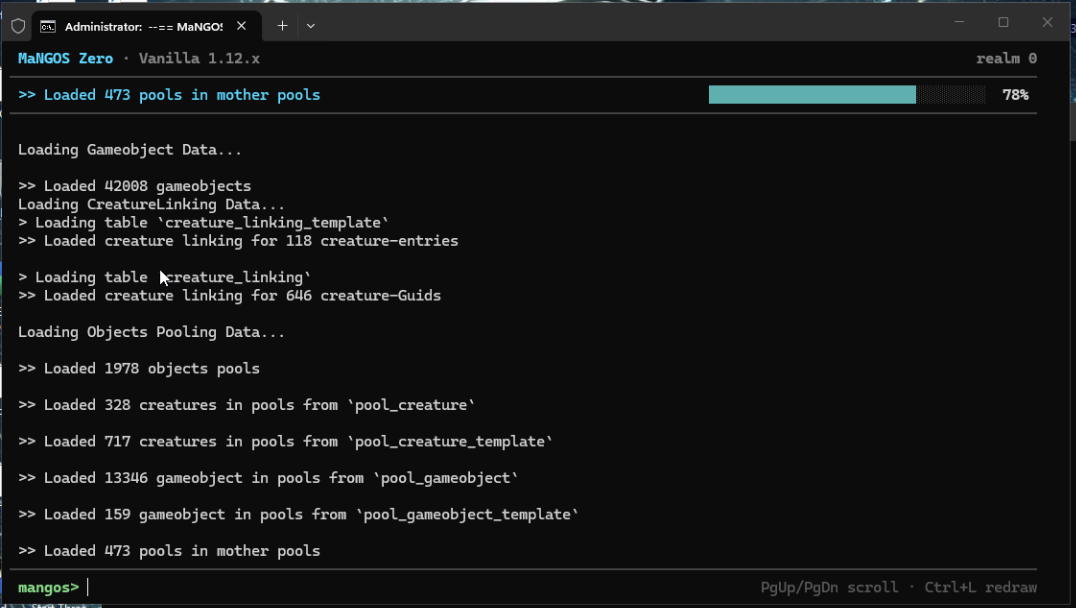This screenshot has height=608, width=1076.
Task: Click the 'creature_linking_template' table line
Action: (203, 222)
